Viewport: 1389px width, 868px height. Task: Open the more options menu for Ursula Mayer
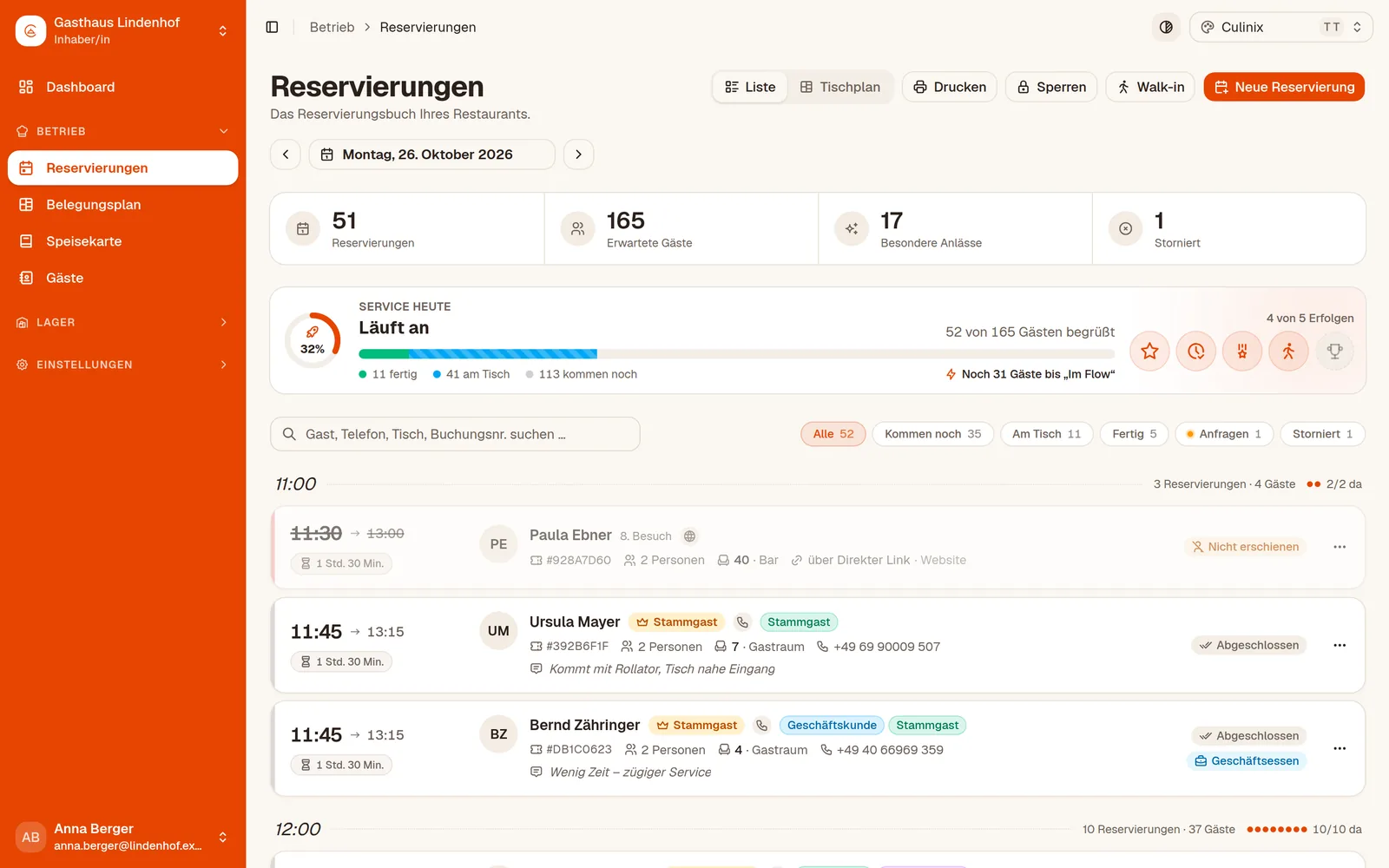1340,645
